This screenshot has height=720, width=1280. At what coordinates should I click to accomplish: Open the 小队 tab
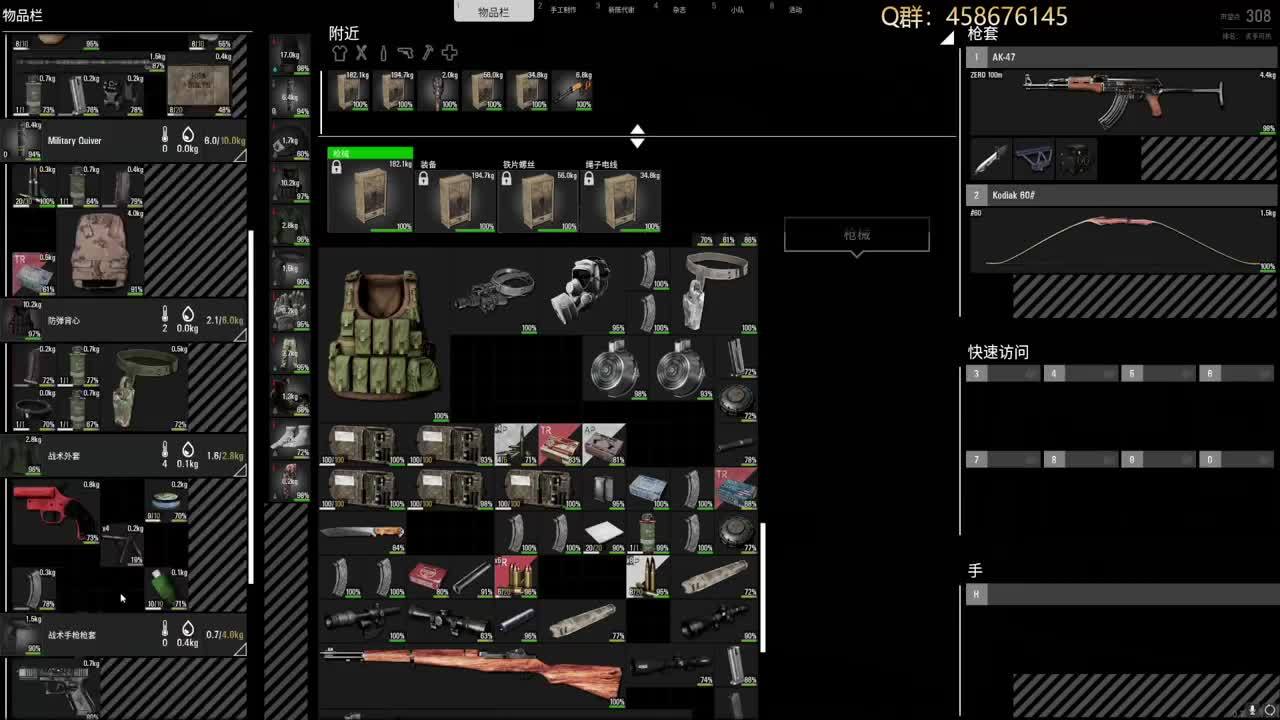tap(737, 10)
